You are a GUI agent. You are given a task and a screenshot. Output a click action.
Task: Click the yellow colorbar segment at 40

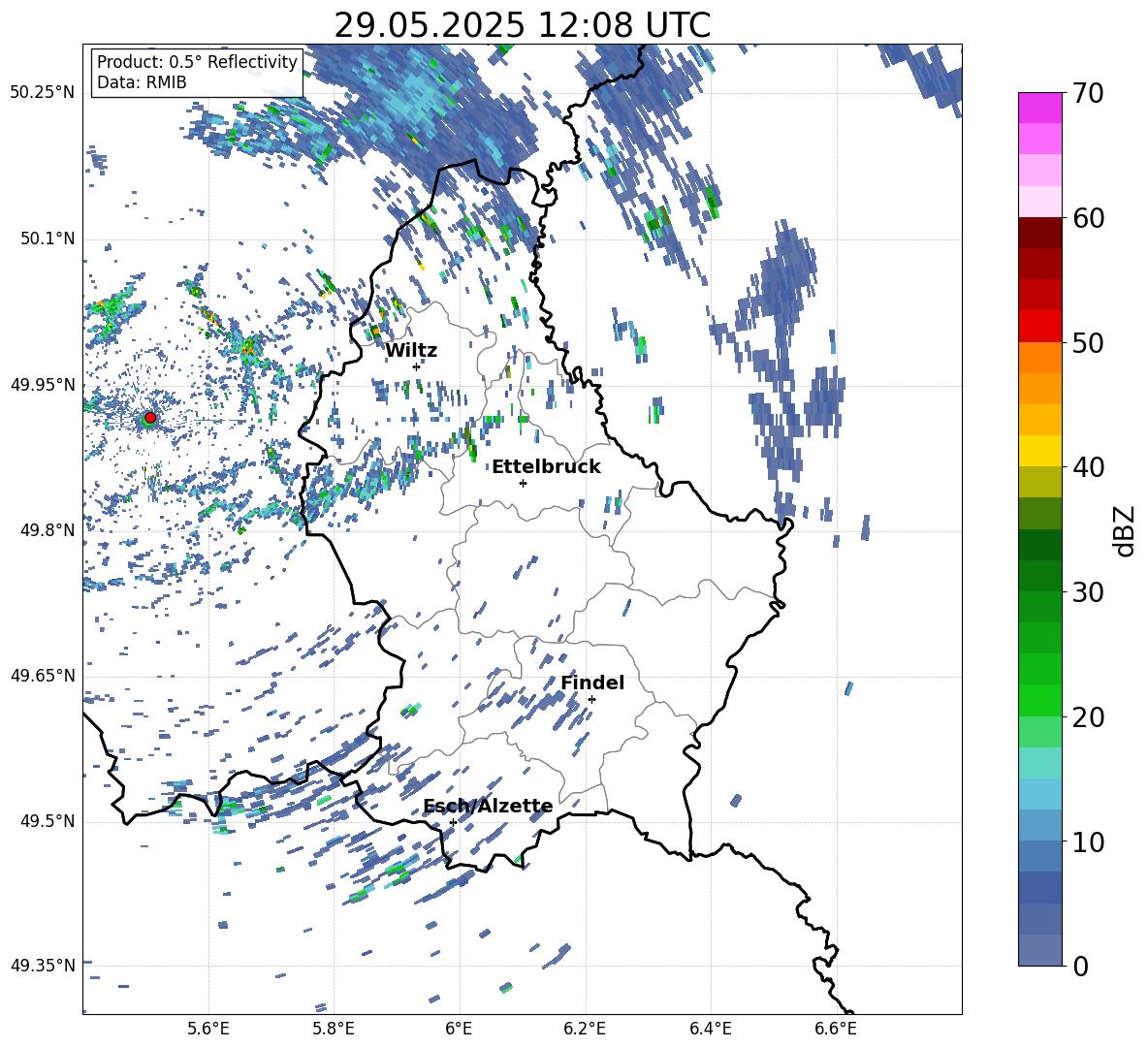coord(1039,452)
